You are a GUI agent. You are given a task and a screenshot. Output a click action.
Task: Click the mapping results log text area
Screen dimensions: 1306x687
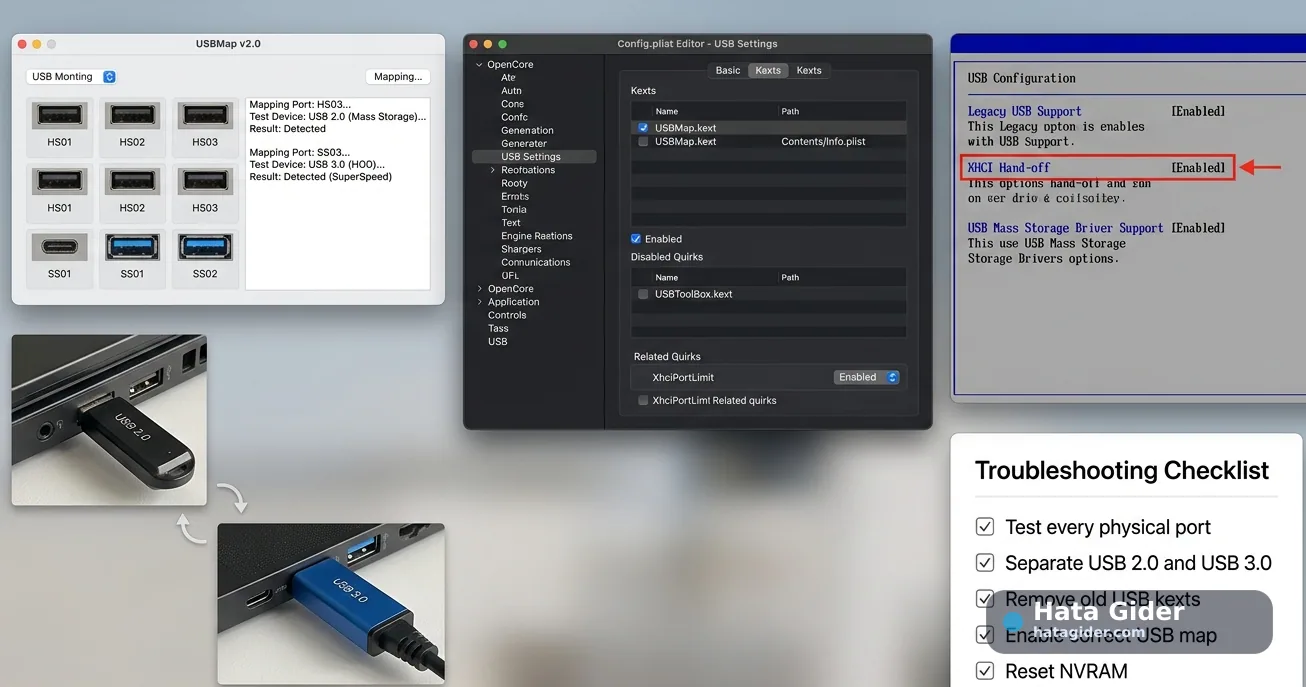[337, 193]
